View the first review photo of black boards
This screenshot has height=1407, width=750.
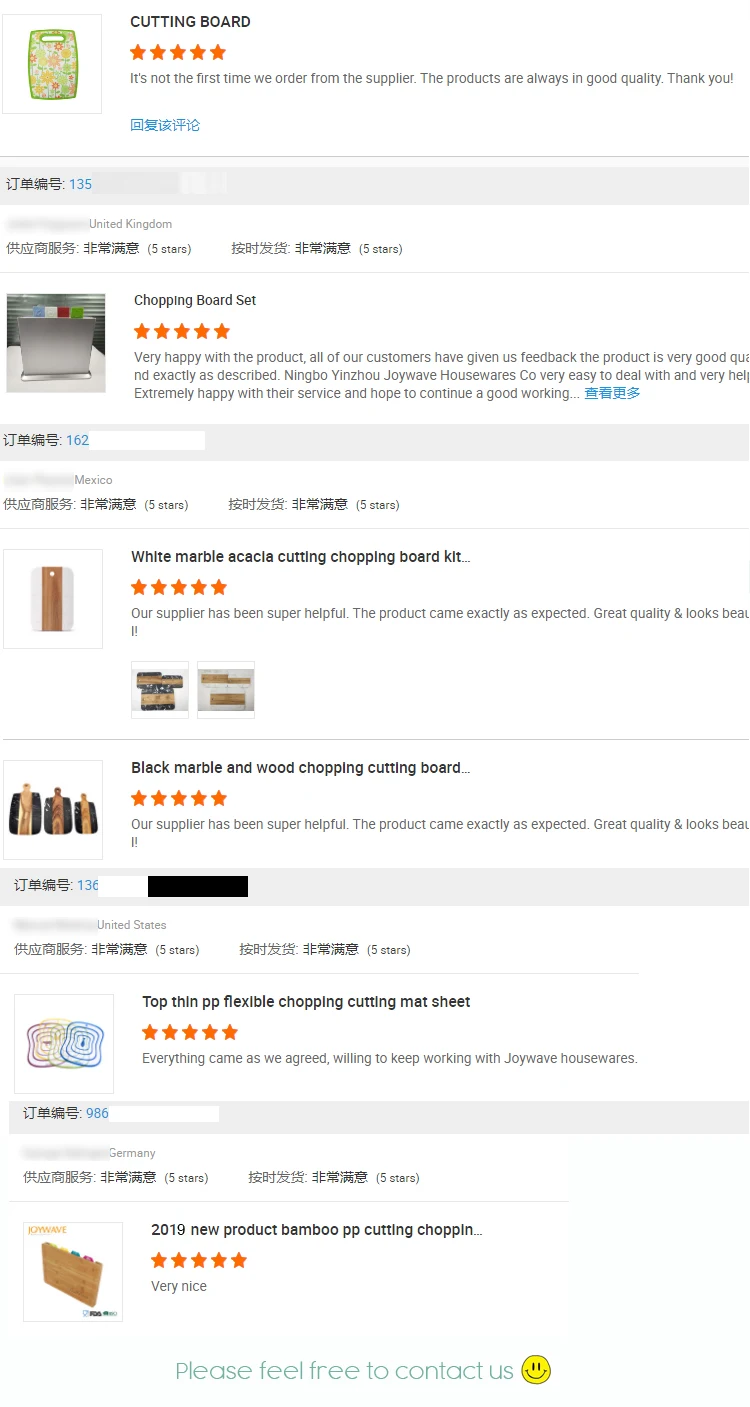pyautogui.click(x=160, y=690)
